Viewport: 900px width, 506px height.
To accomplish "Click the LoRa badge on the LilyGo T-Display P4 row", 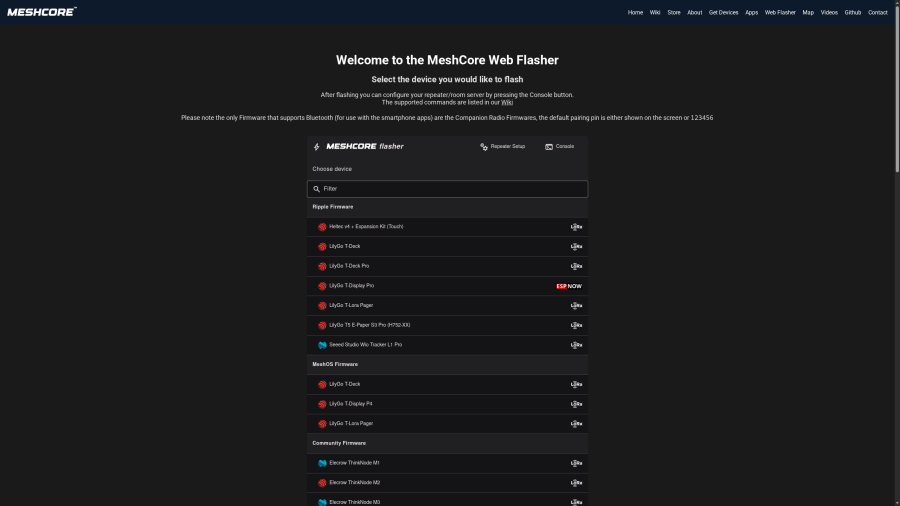I will [x=576, y=404].
